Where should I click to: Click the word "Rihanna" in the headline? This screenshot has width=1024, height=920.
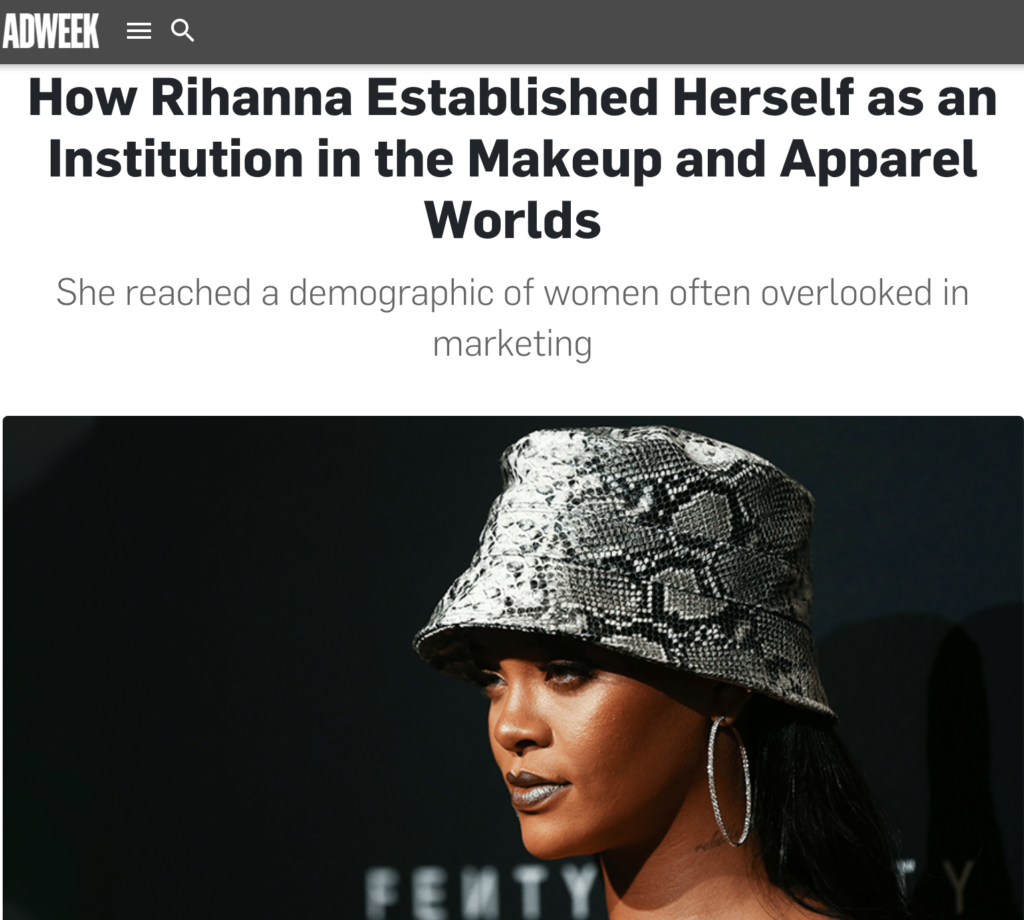pos(251,98)
